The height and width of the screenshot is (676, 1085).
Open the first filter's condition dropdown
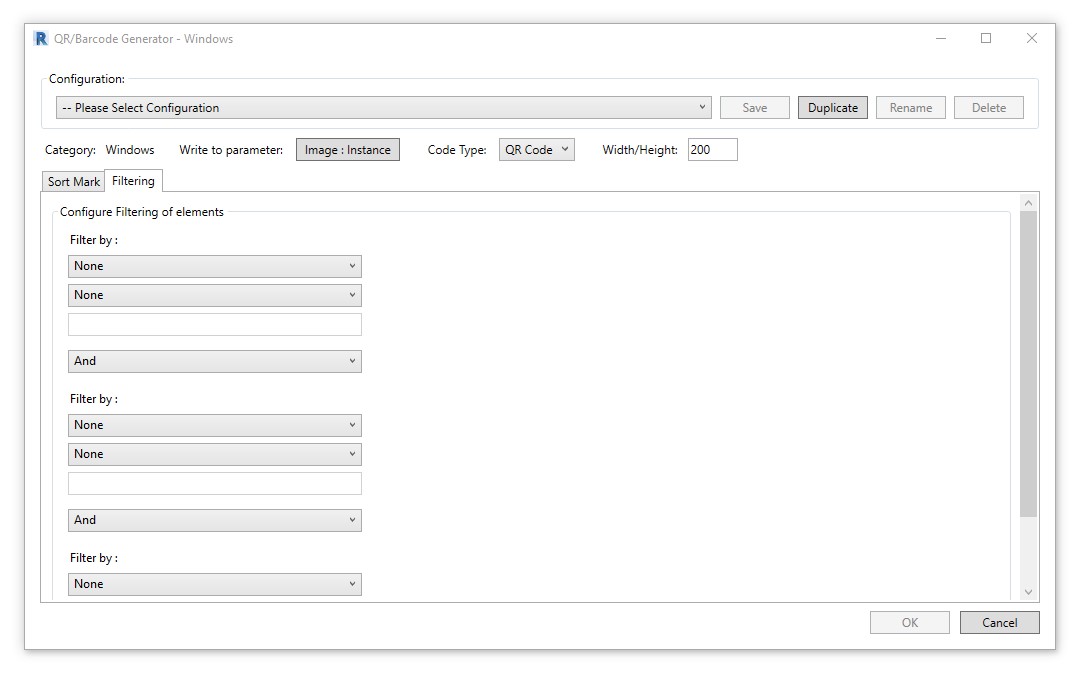coord(214,295)
